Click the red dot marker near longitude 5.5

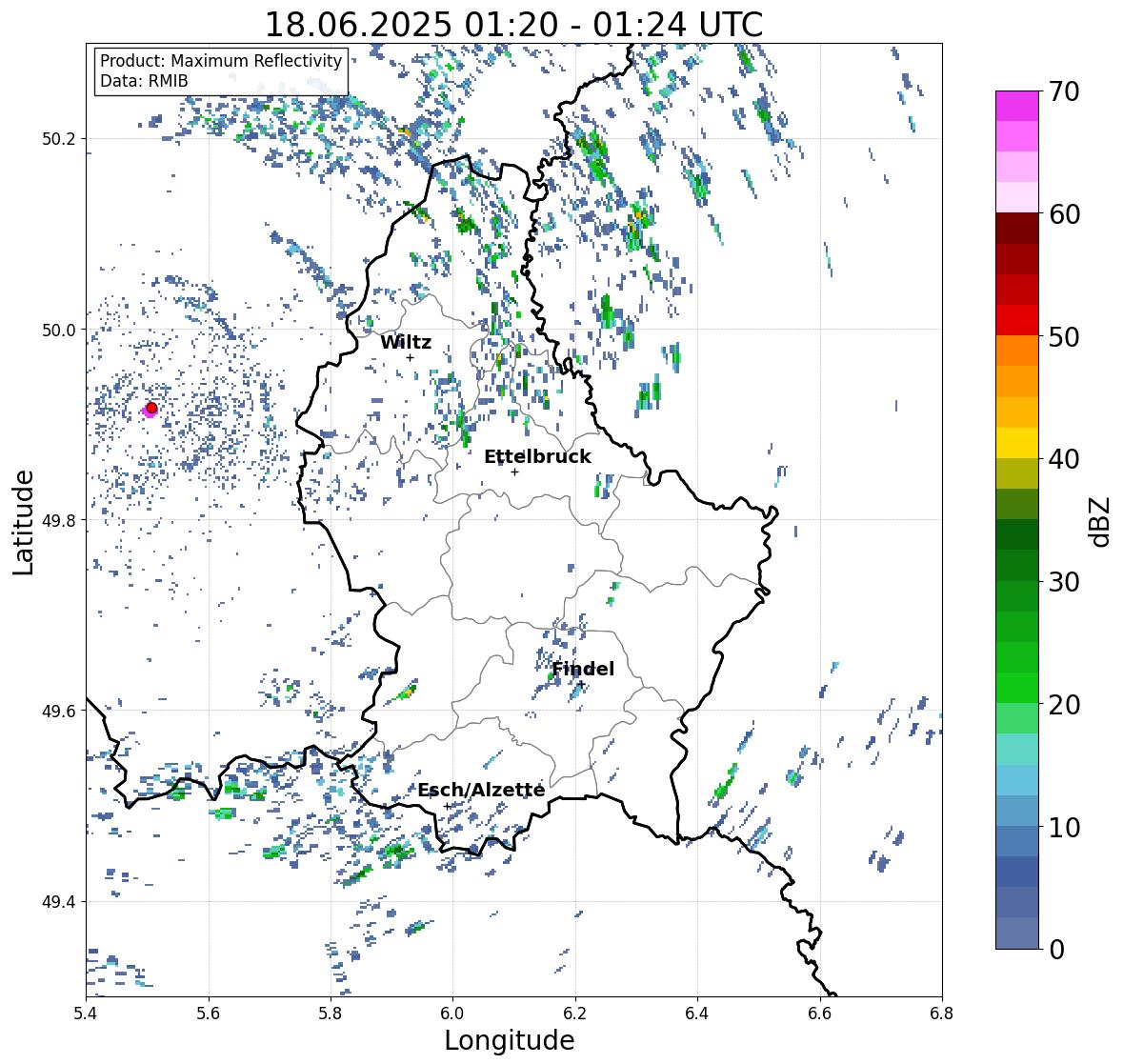click(x=151, y=408)
